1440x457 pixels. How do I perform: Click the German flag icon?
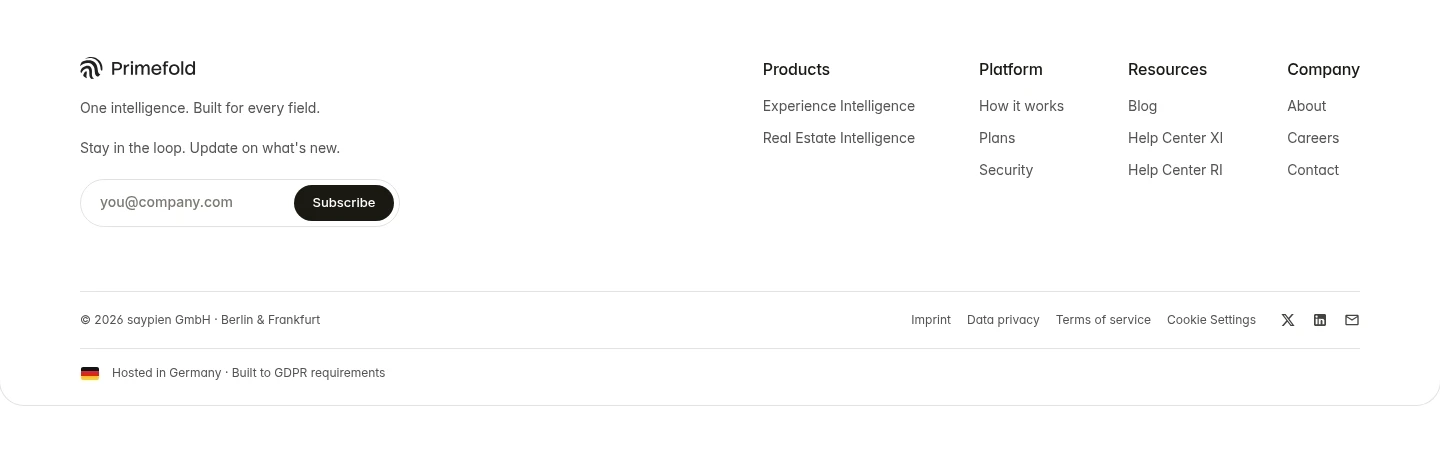(90, 373)
